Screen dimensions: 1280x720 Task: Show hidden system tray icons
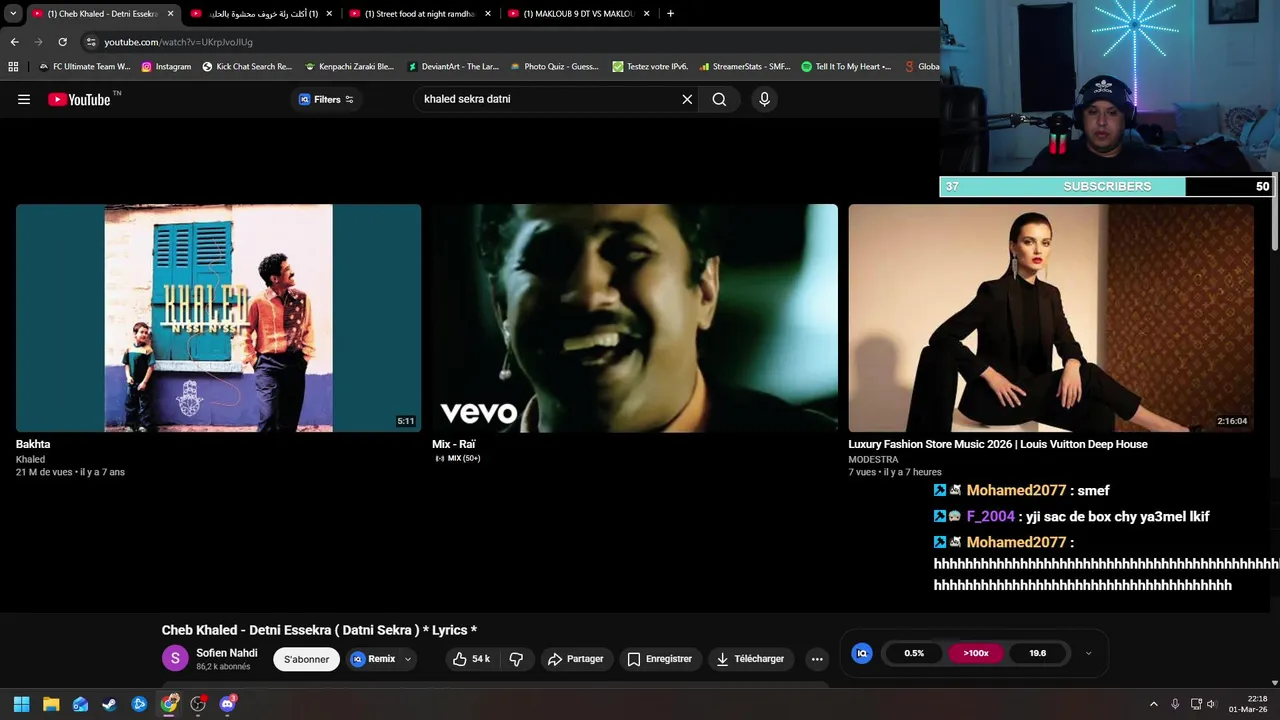point(1153,704)
